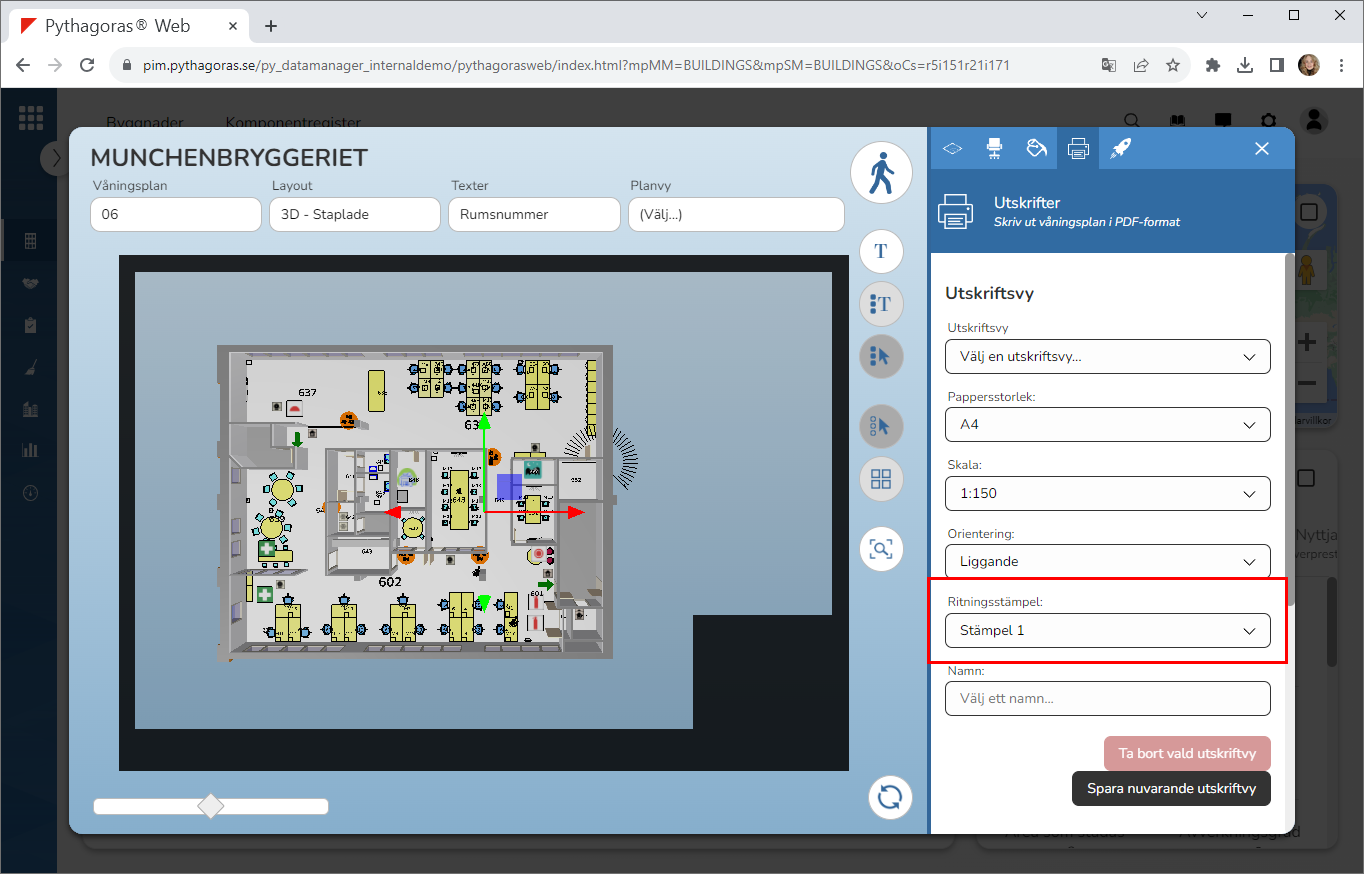
Task: Click the slider handle below the floor plan
Action: point(211,806)
